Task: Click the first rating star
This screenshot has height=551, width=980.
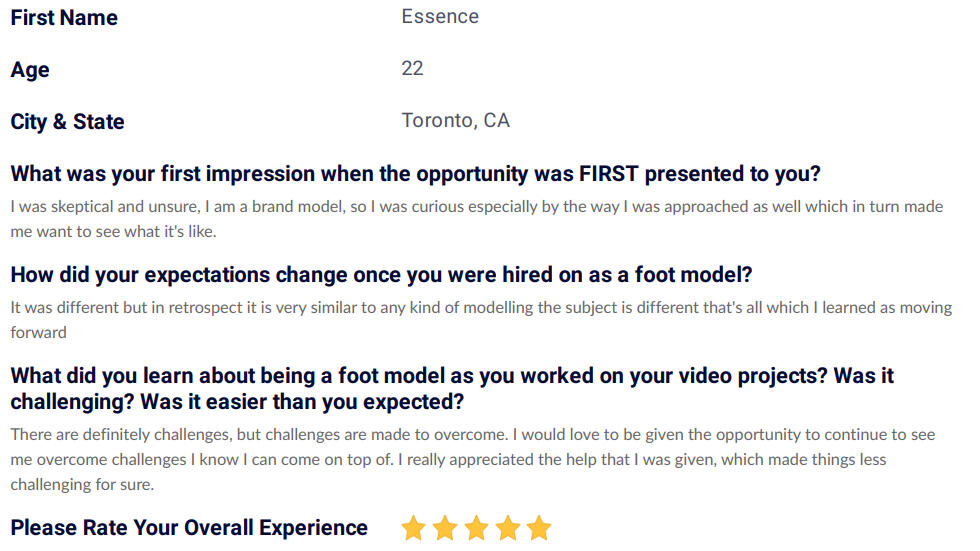Action: [x=413, y=528]
